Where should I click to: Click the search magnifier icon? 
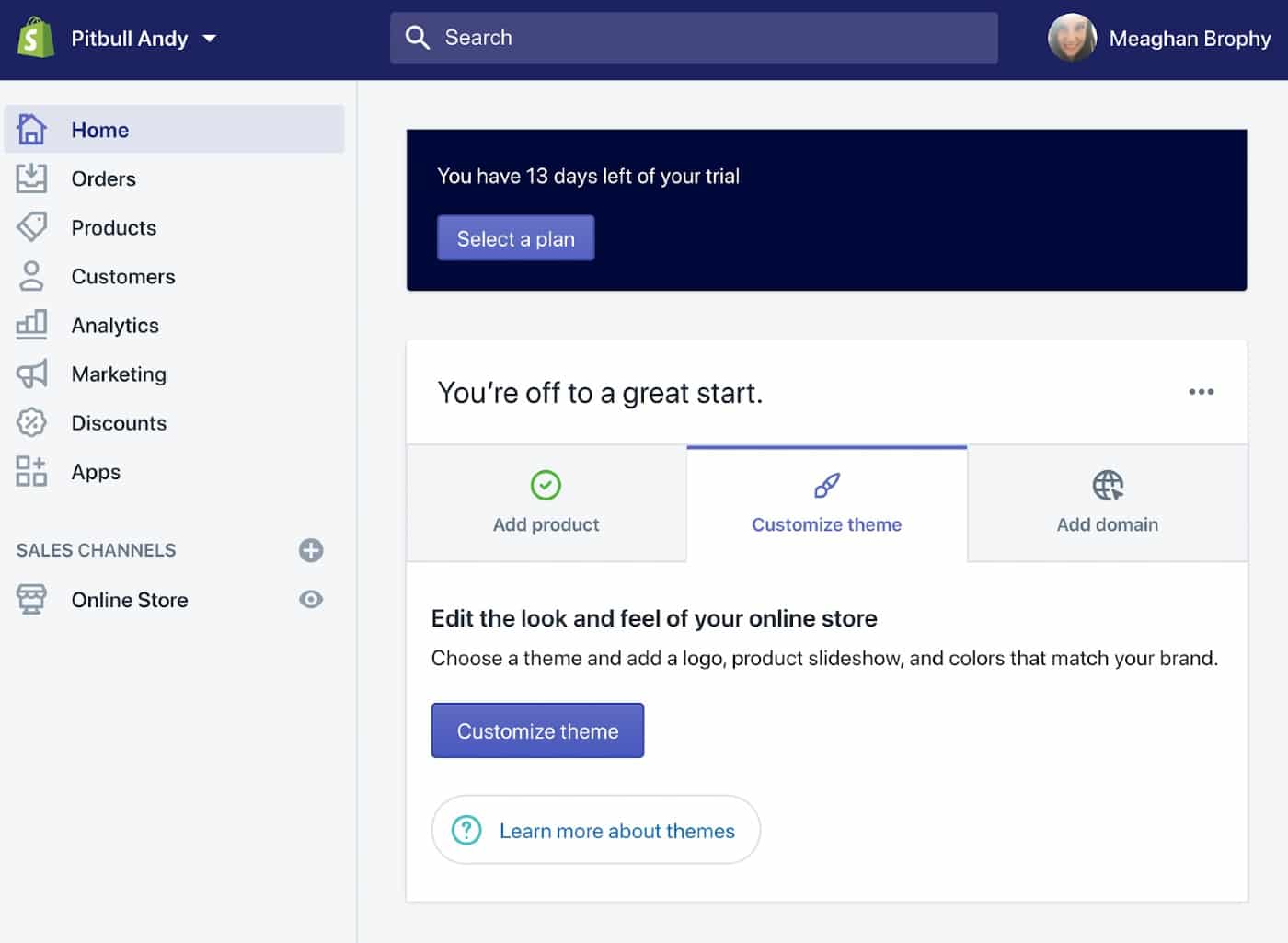click(418, 38)
